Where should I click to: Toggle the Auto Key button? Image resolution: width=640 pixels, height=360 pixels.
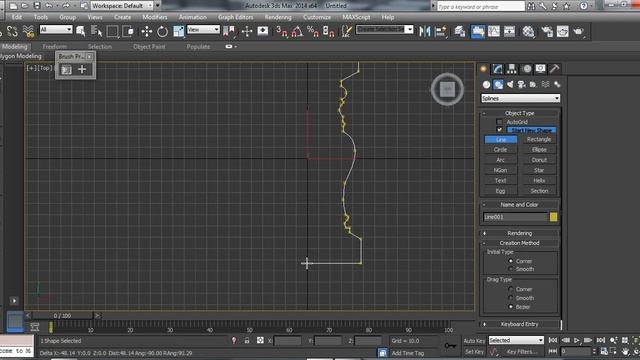(474, 340)
